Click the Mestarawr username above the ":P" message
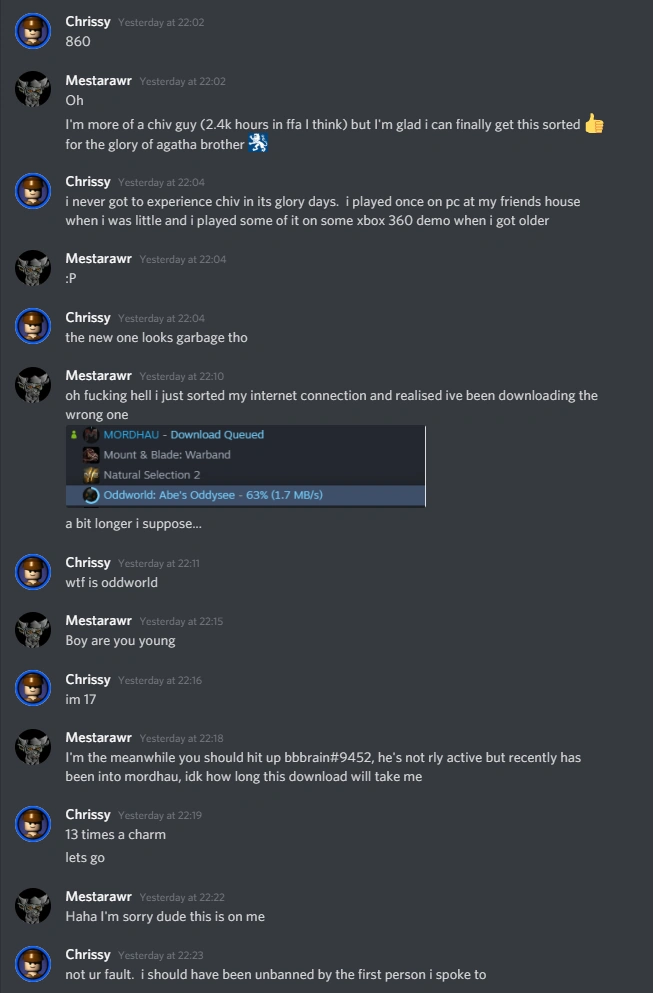The height and width of the screenshot is (993, 653). 98,258
